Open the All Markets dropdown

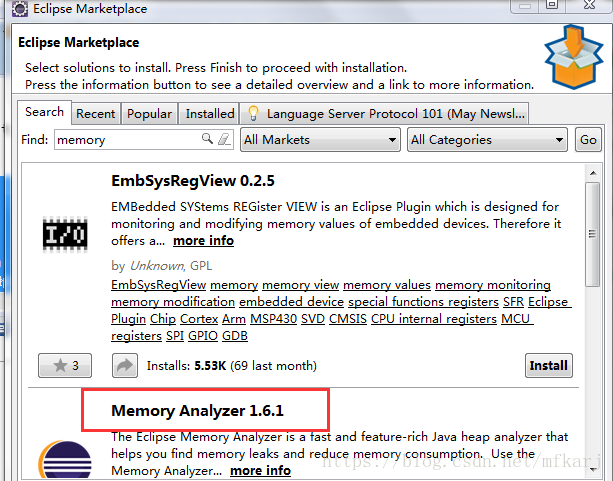click(320, 140)
